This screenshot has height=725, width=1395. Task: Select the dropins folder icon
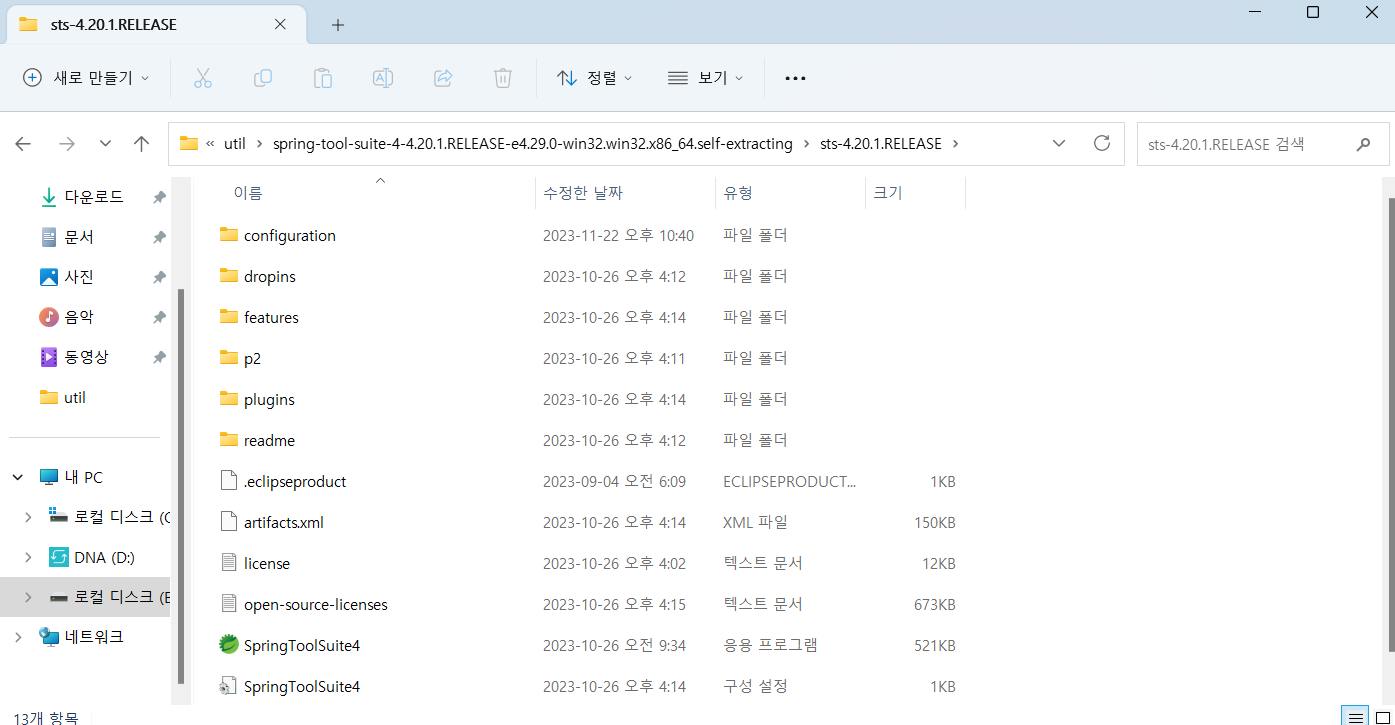229,276
